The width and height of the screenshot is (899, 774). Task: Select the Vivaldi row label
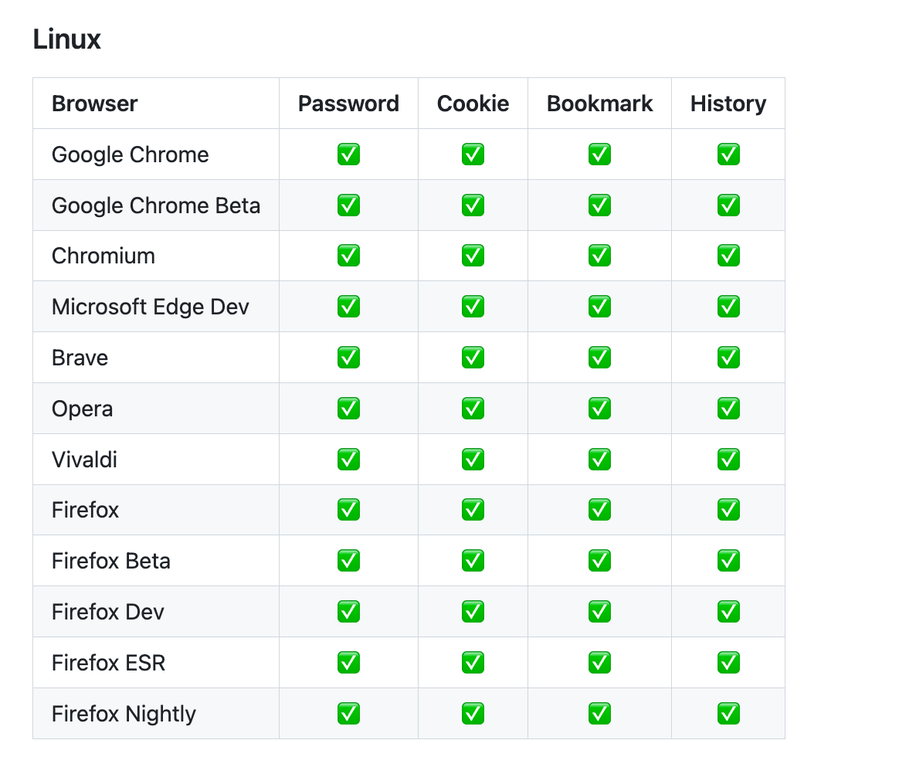pyautogui.click(x=84, y=460)
